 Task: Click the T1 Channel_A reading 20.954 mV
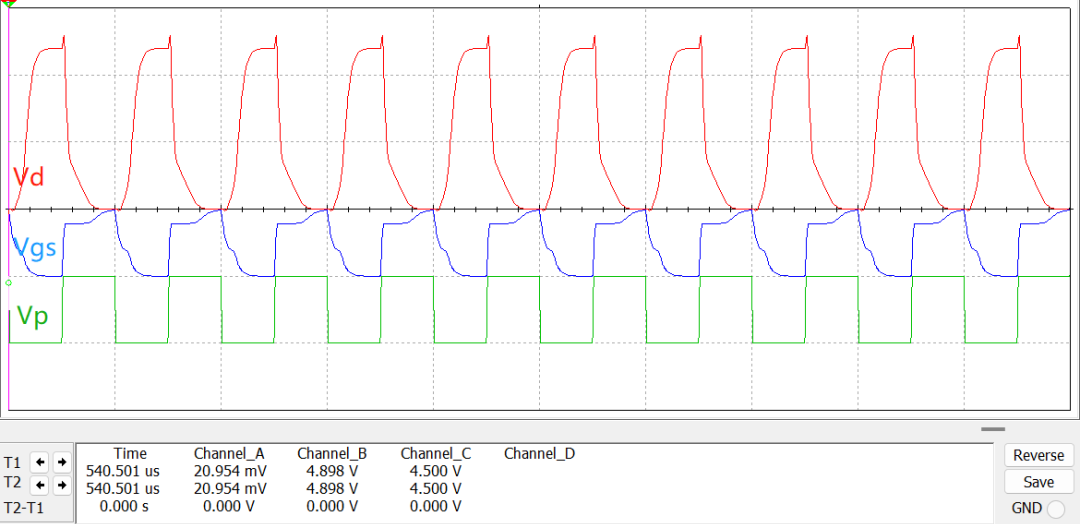click(230, 471)
